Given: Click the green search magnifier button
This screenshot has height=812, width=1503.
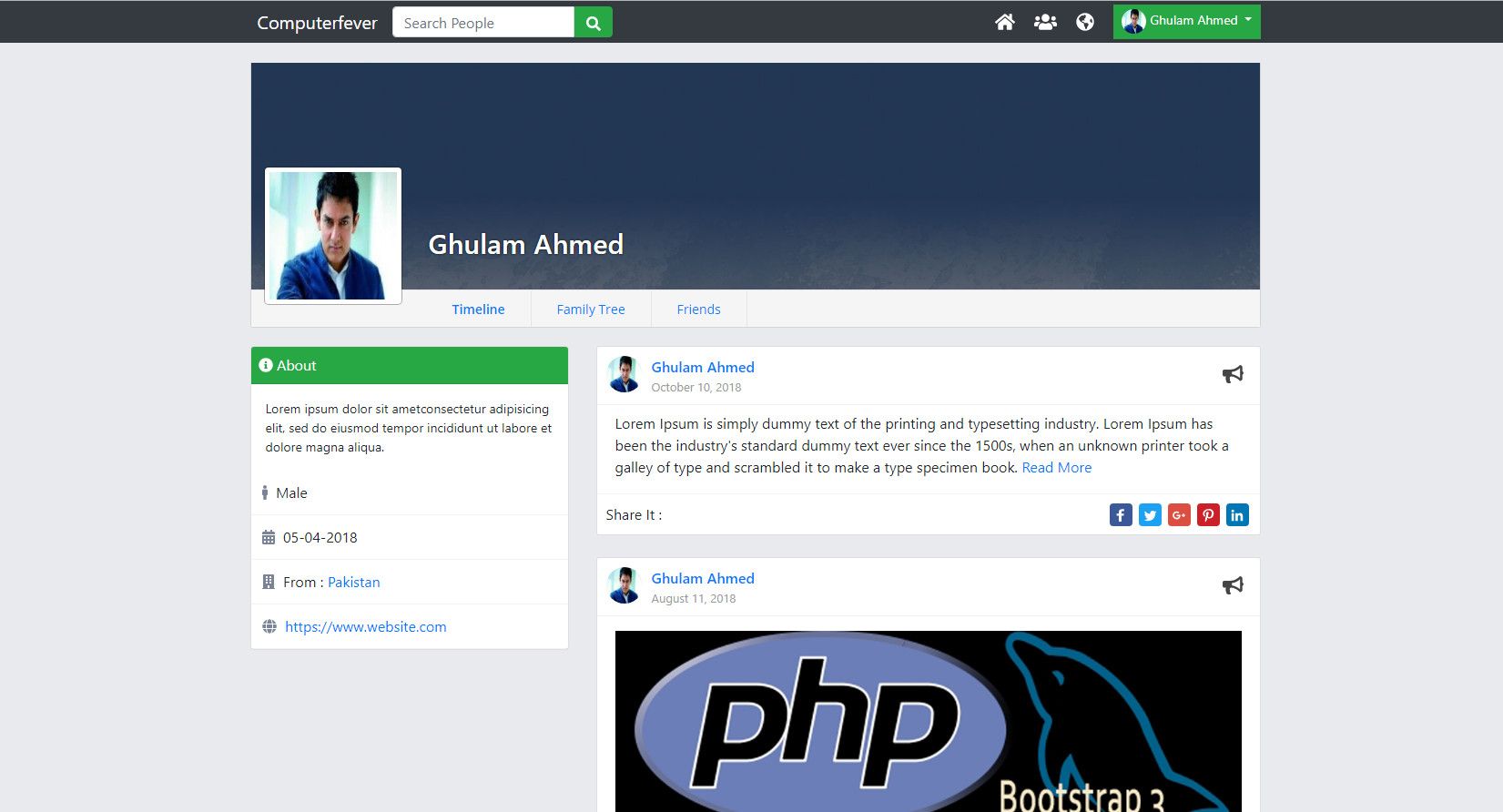Looking at the screenshot, I should 594,22.
